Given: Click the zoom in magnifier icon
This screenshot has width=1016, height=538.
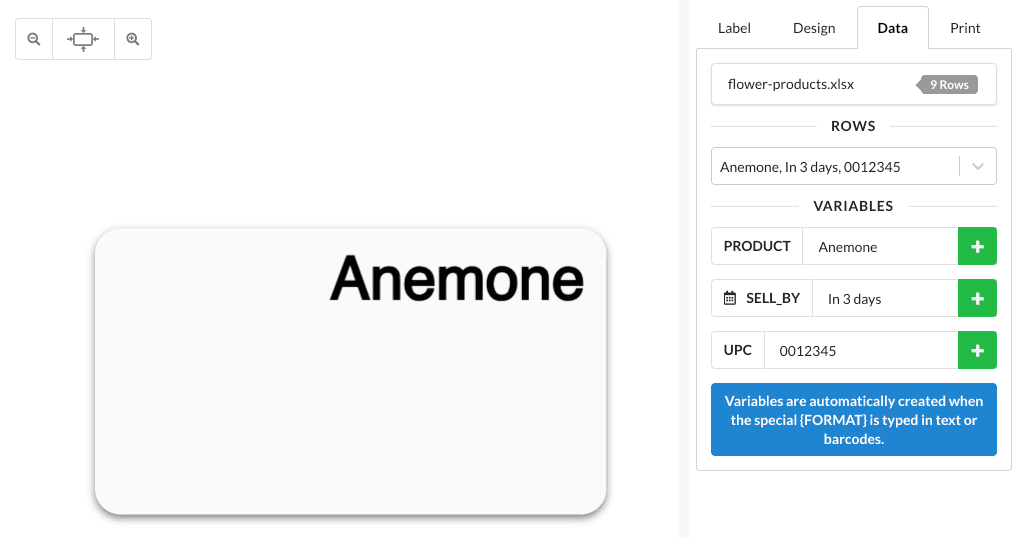Looking at the screenshot, I should (x=132, y=40).
